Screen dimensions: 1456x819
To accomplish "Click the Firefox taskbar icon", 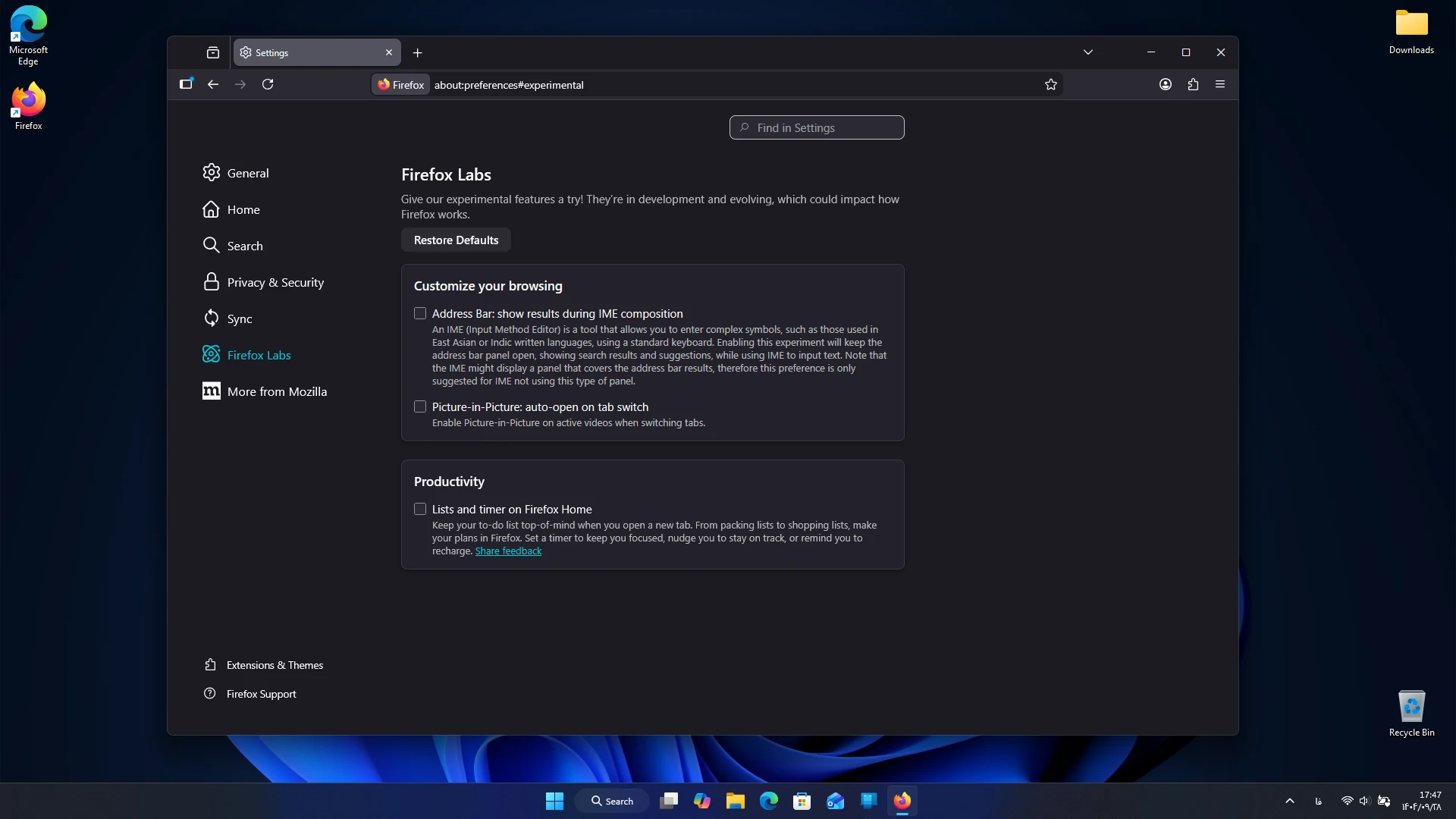I will 902,801.
